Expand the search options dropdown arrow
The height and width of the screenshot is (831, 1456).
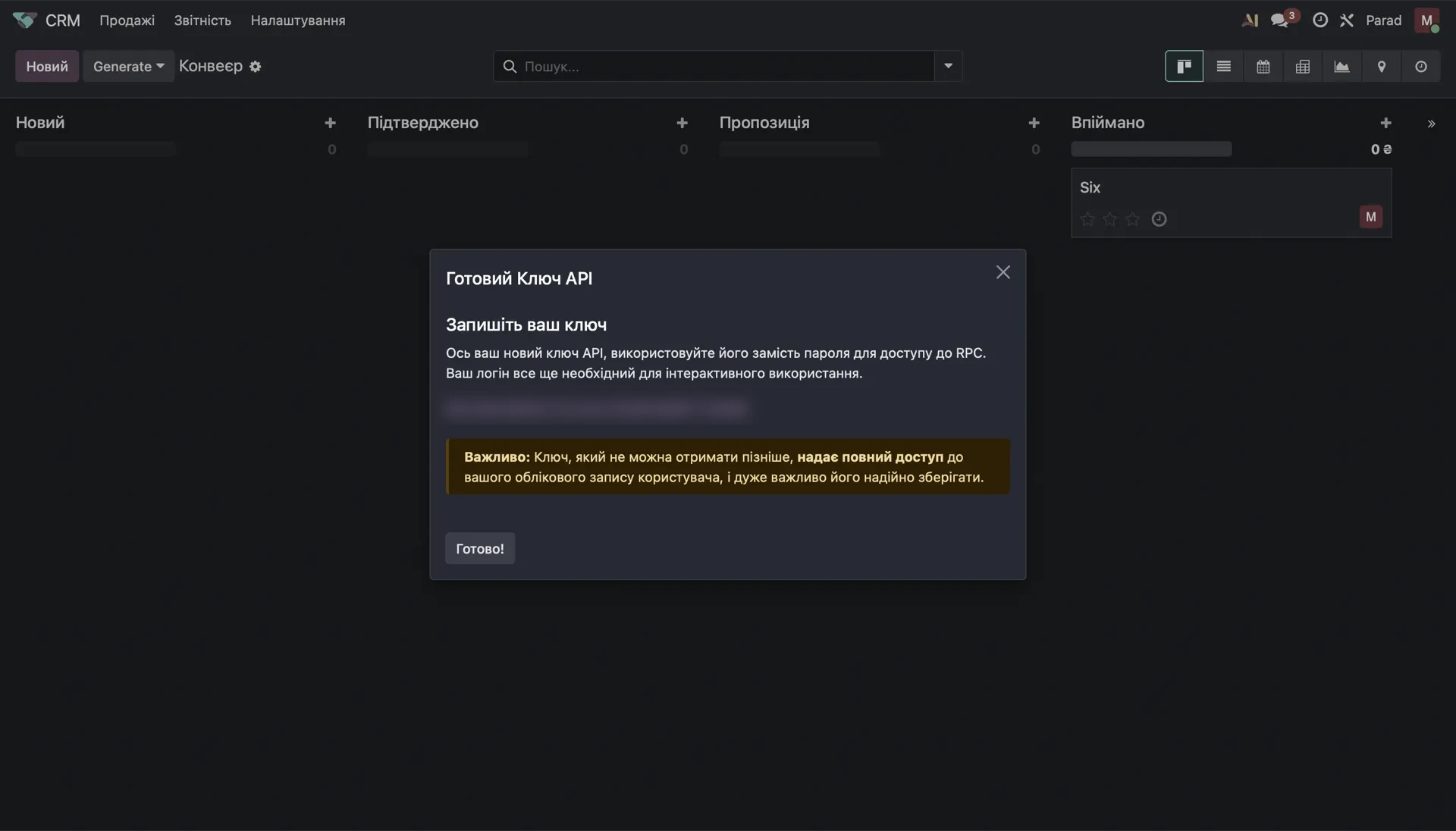point(948,66)
